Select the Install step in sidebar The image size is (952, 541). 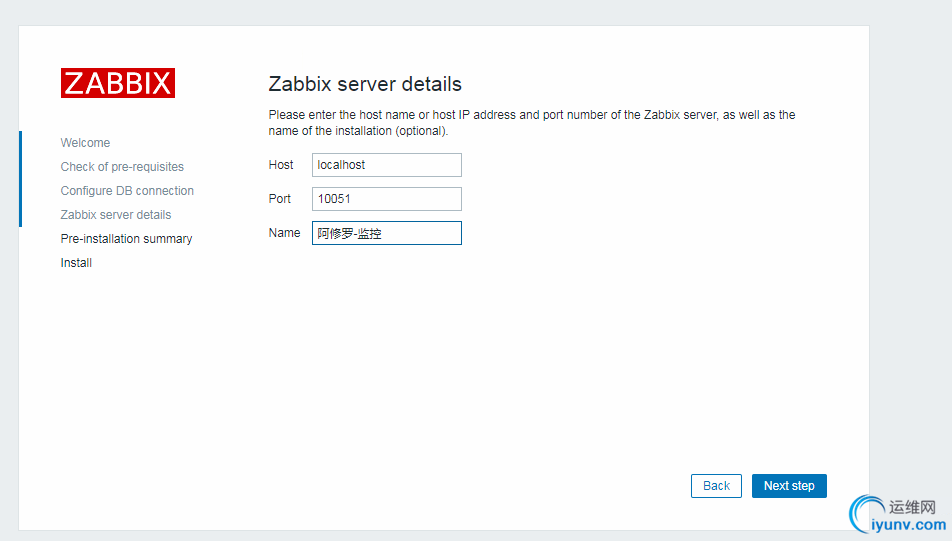point(76,263)
